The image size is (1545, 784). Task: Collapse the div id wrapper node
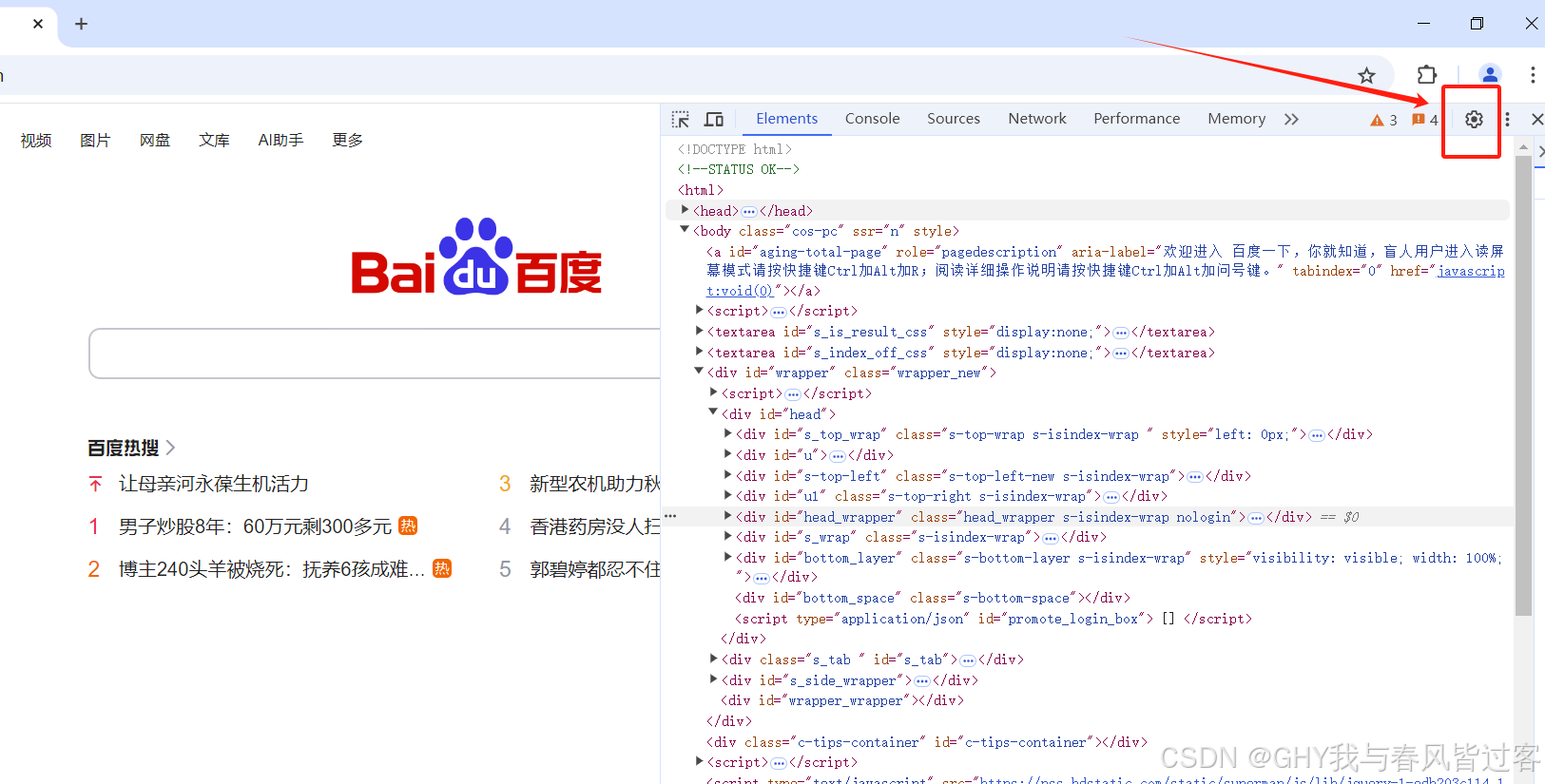pos(699,371)
